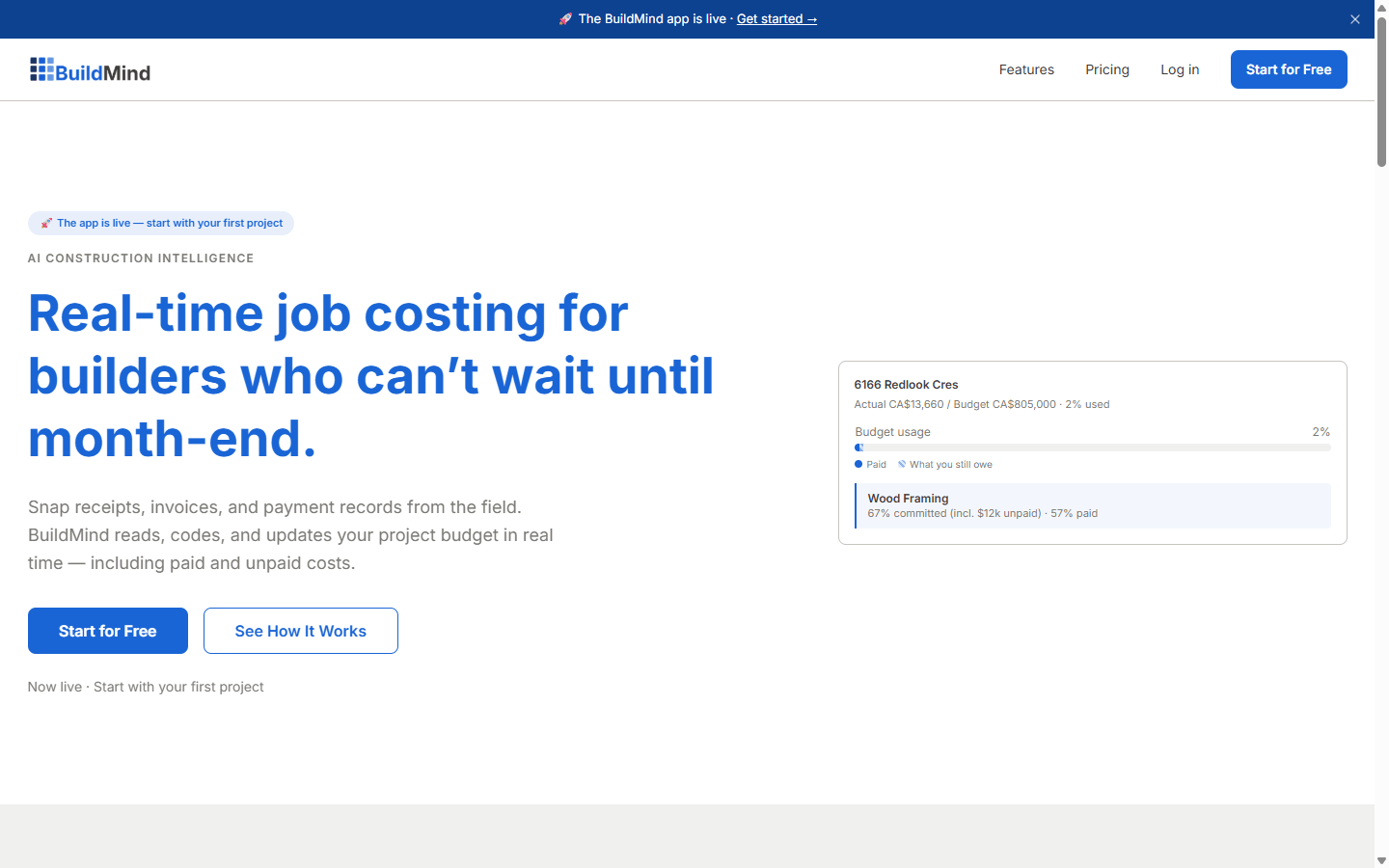The image size is (1389, 868).
Task: Select Log in from the navigation
Action: (x=1180, y=69)
